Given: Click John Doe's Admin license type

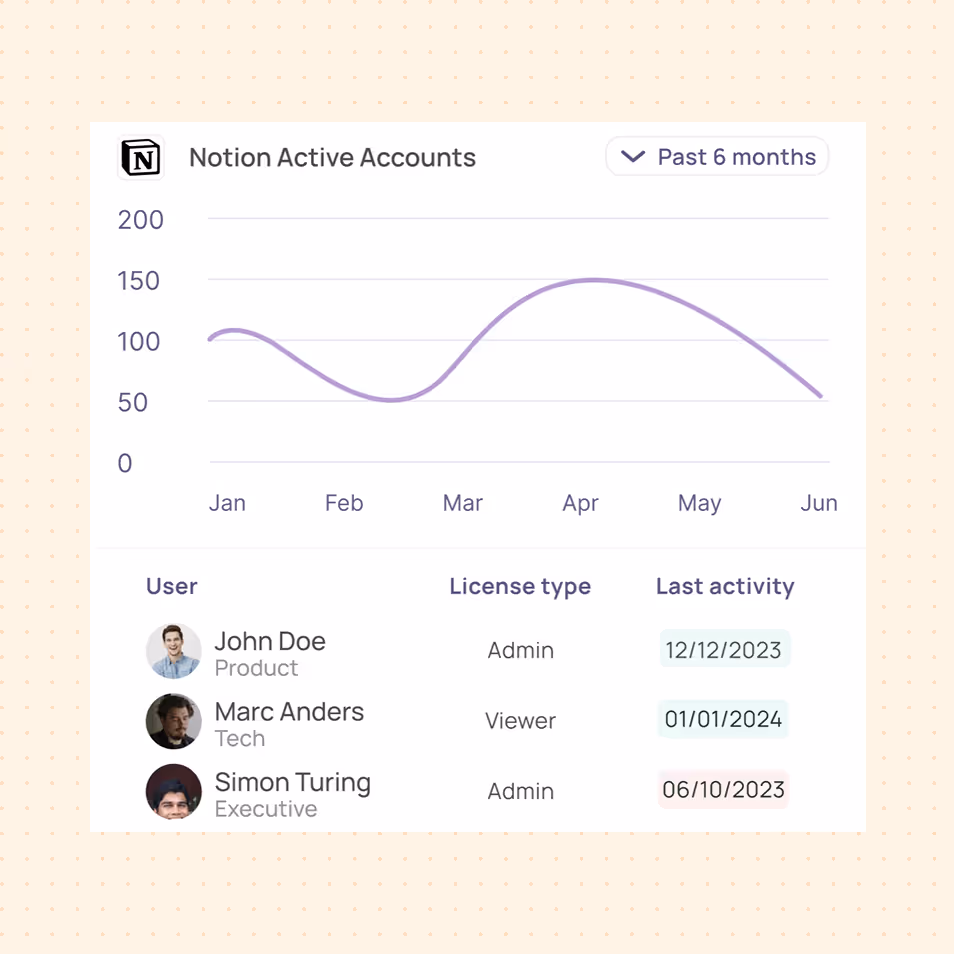Looking at the screenshot, I should pos(520,650).
